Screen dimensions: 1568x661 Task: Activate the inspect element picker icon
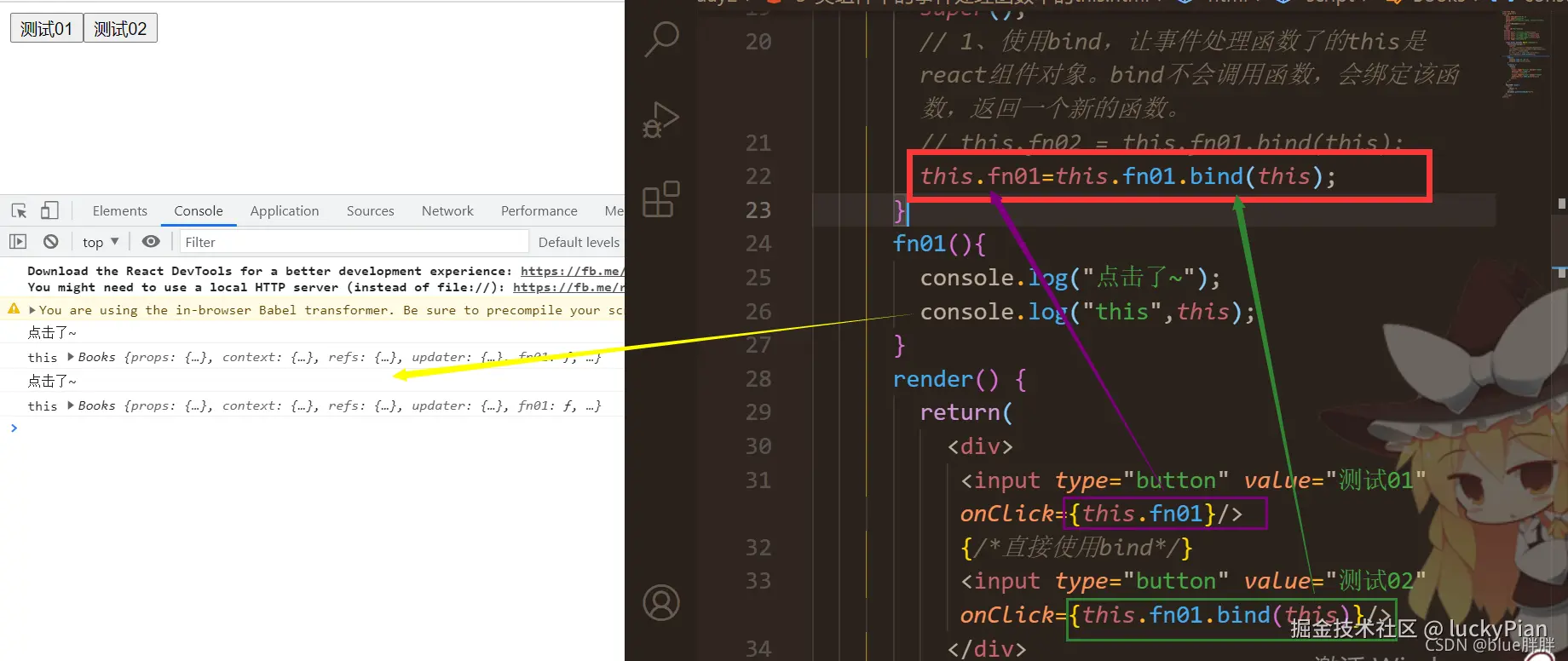19,210
